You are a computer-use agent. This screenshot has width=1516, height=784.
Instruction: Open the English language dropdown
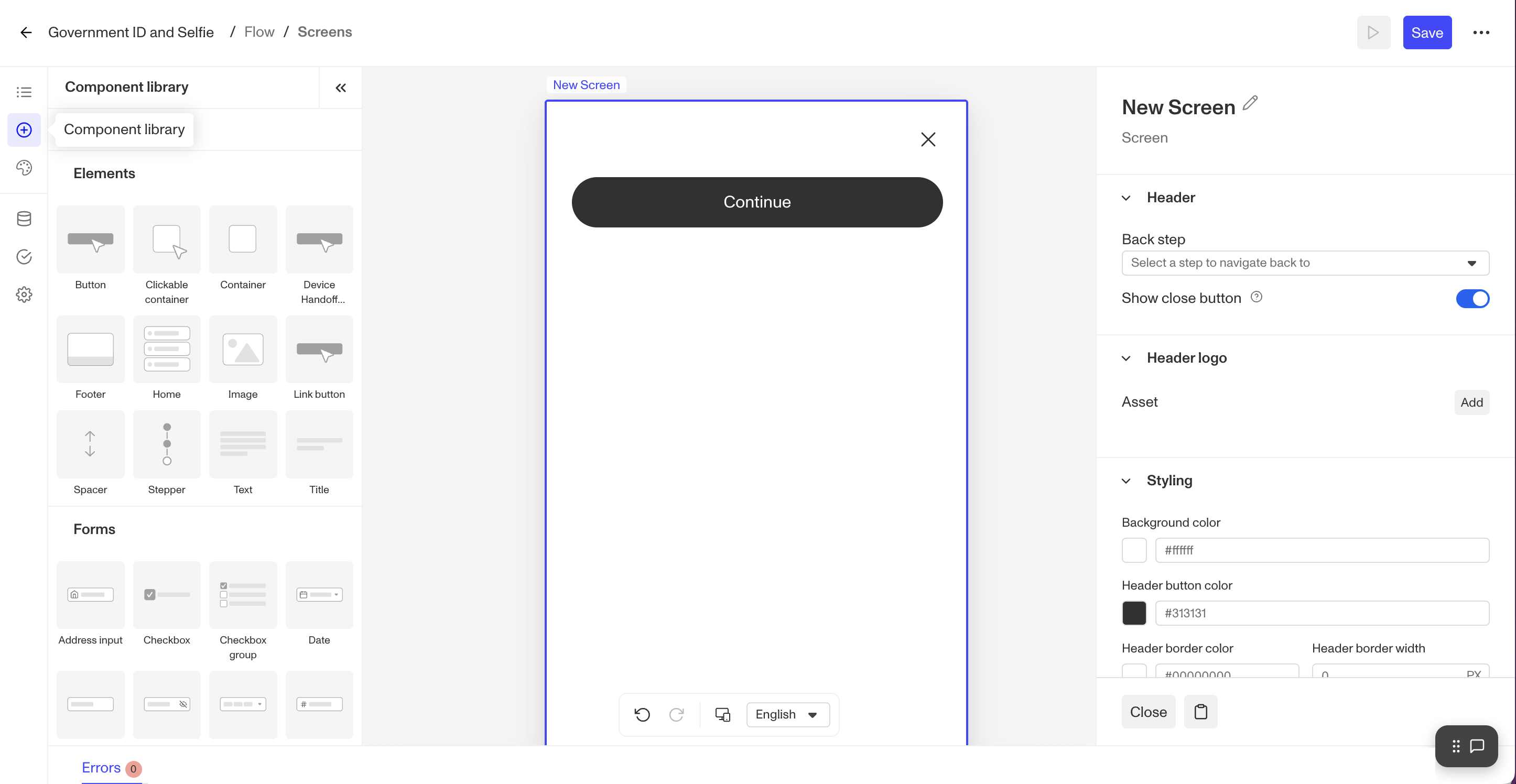(787, 714)
